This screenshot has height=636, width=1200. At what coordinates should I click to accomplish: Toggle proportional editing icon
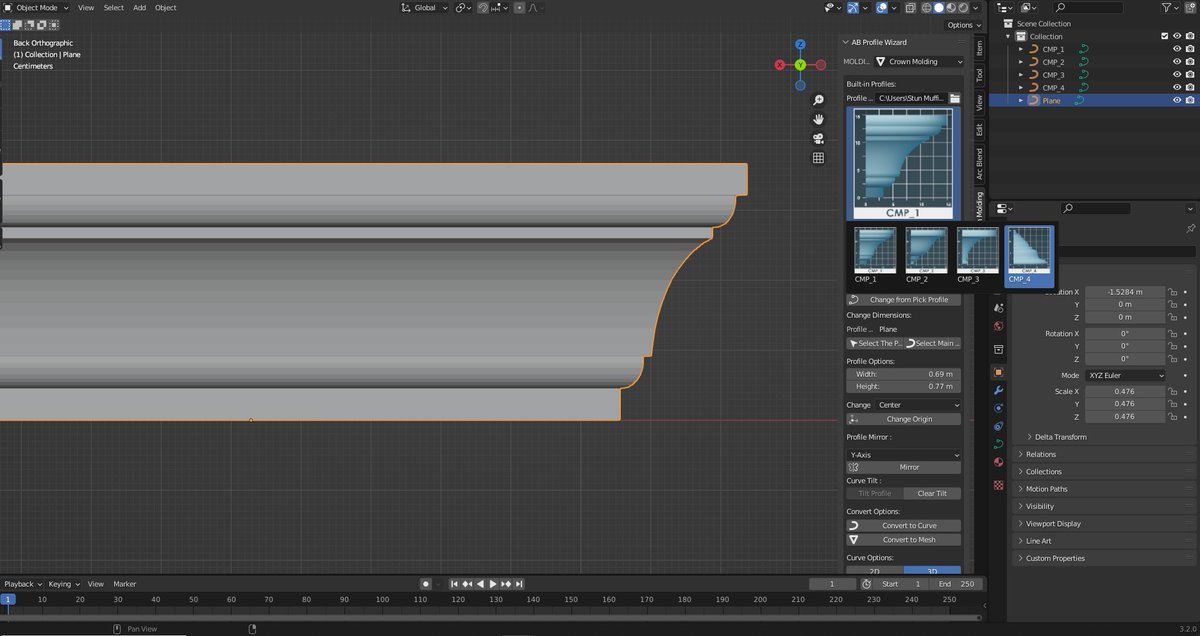point(519,7)
